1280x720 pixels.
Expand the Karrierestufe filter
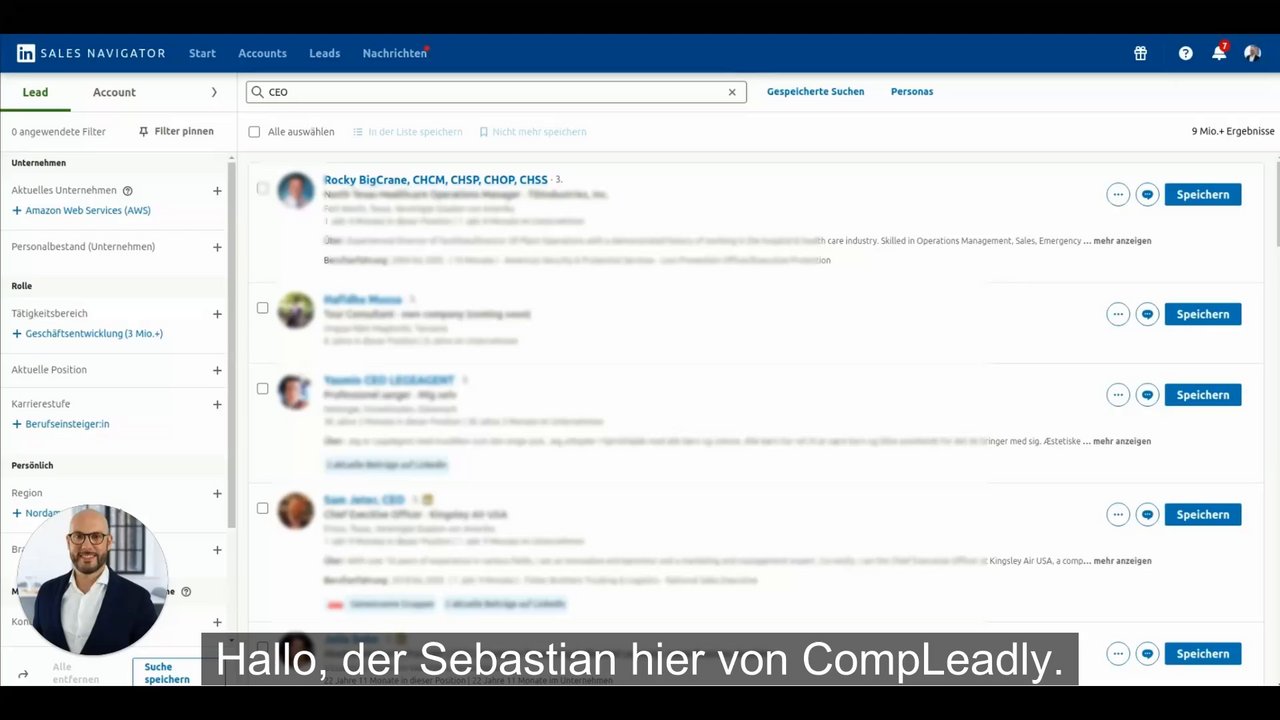coord(217,405)
